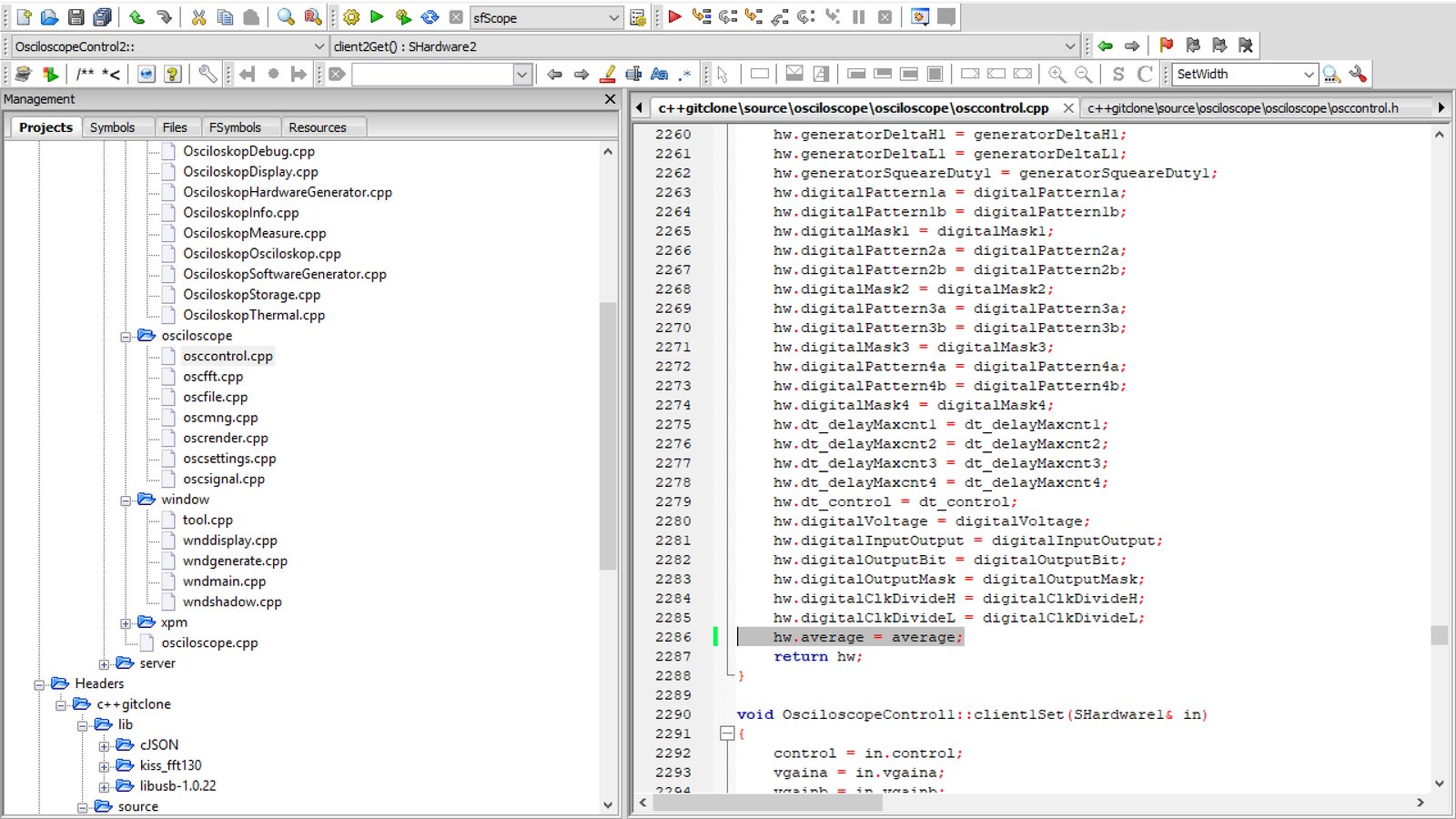
Task: Open doxygen help with question mark icon
Action: click(x=173, y=74)
